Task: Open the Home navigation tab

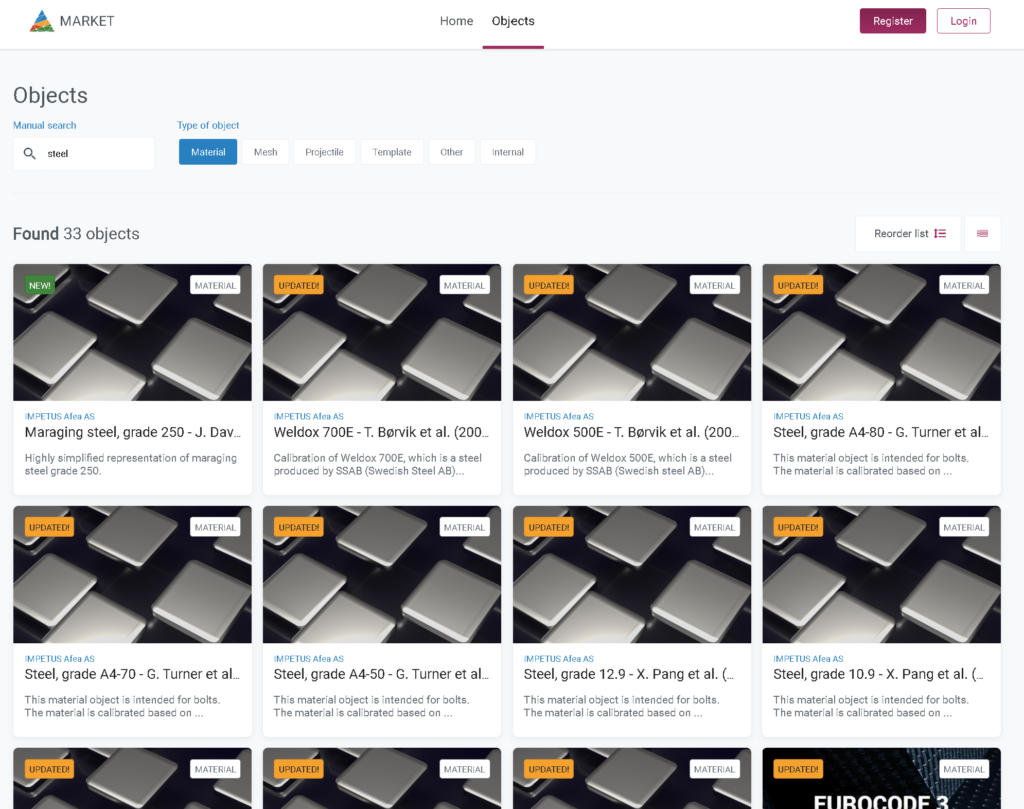Action: (456, 21)
